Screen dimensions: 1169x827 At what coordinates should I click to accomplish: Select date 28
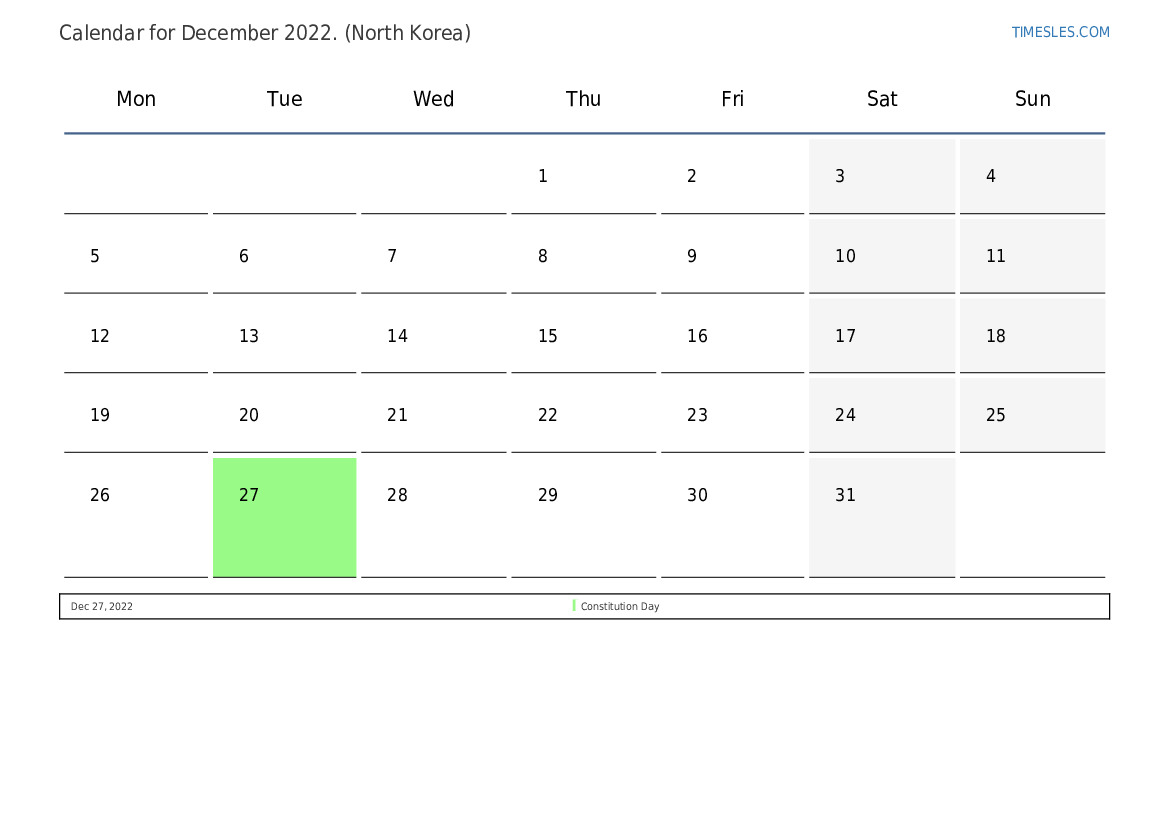(433, 518)
